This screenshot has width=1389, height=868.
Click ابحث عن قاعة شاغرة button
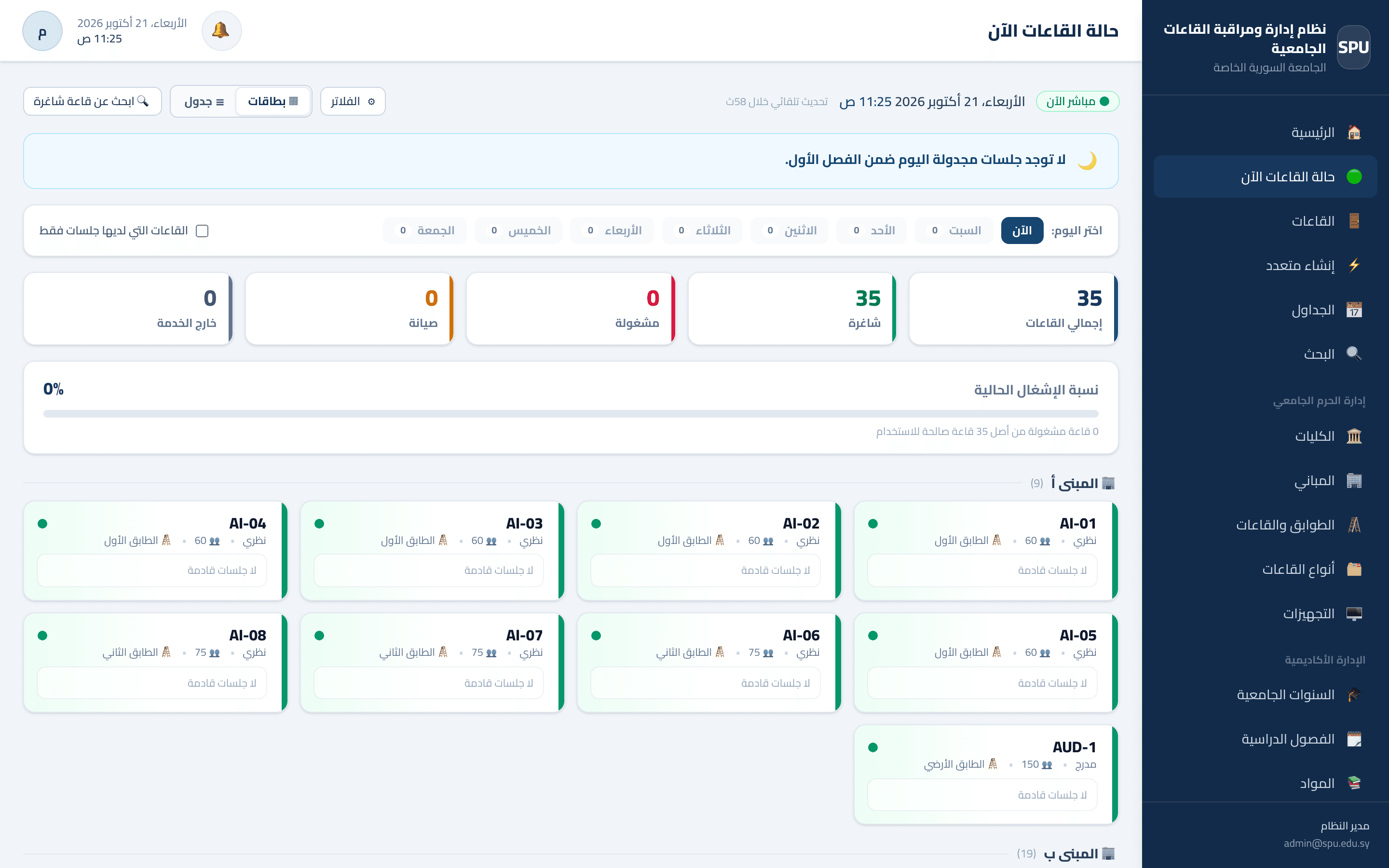(93, 102)
